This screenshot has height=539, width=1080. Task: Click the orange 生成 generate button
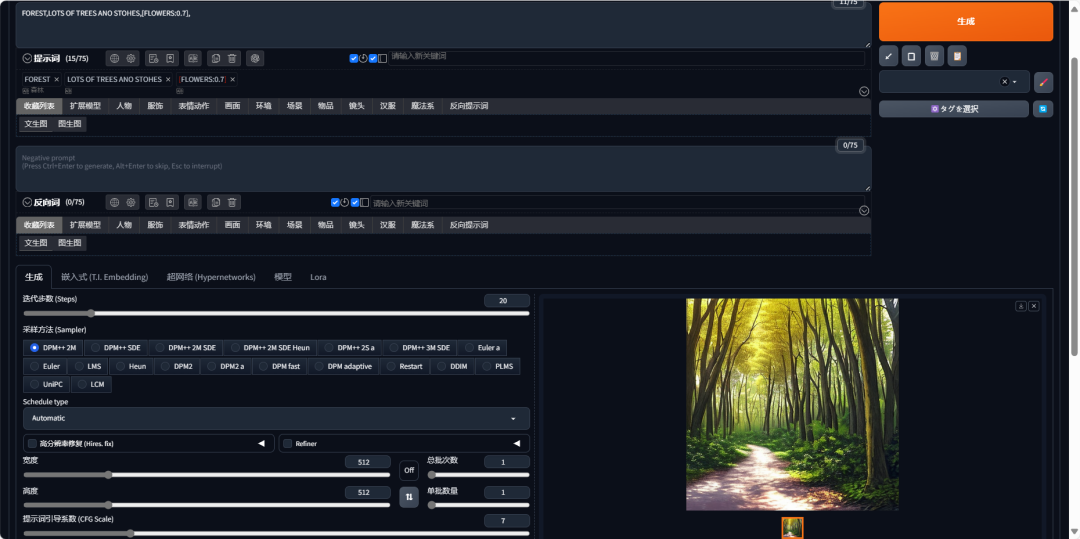966,21
